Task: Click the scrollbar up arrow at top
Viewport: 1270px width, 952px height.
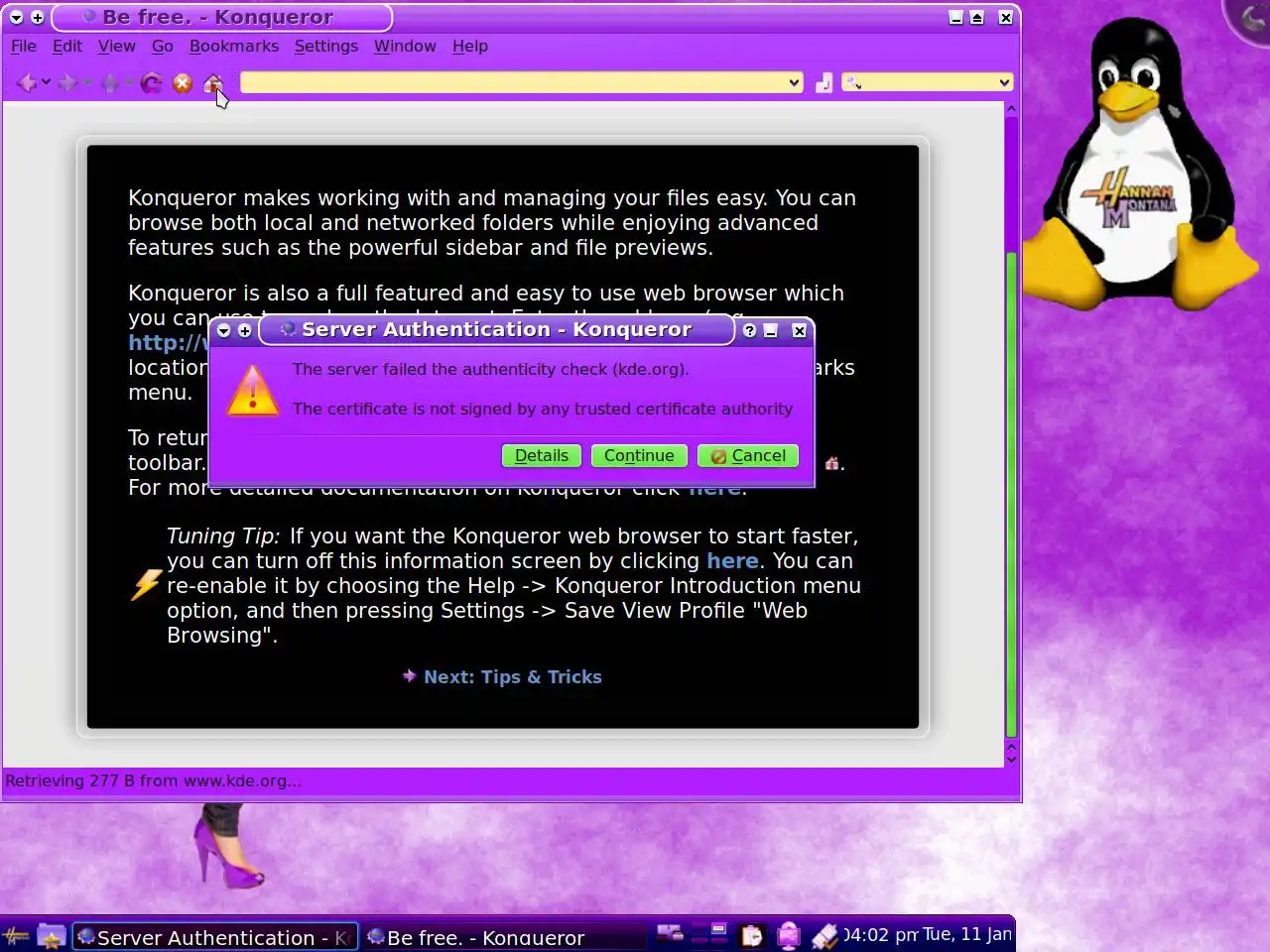Action: 1011,108
